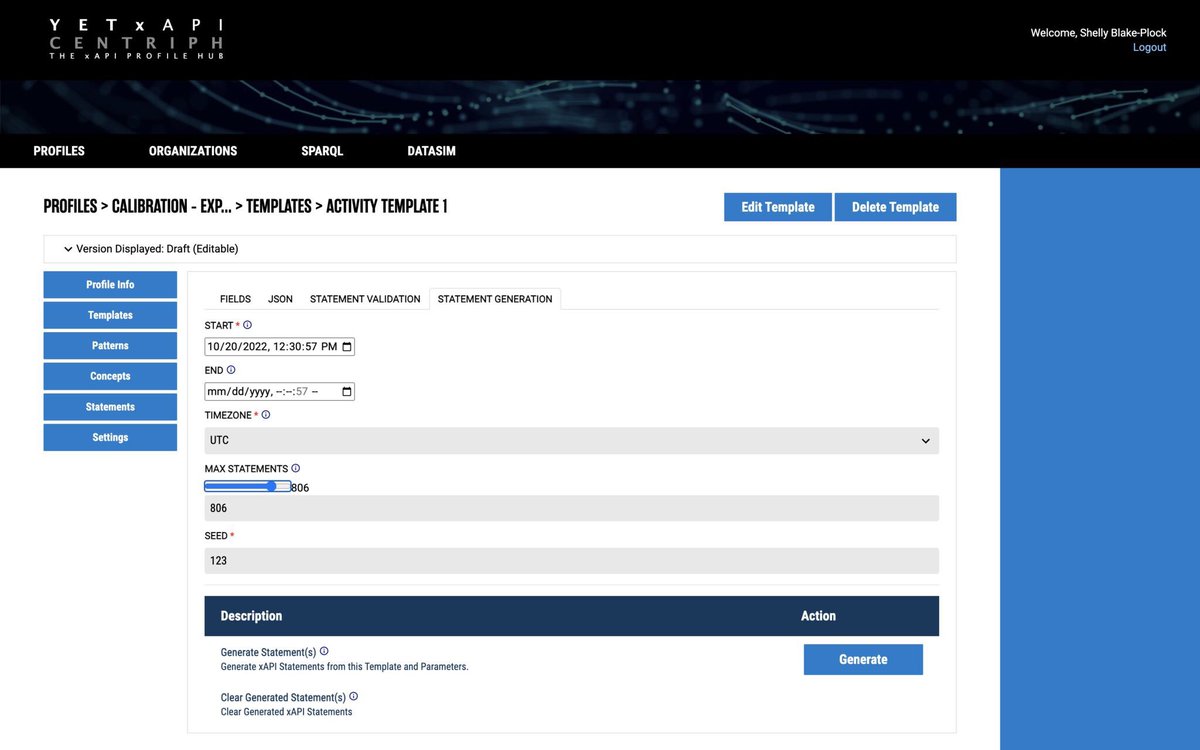Image resolution: width=1200 pixels, height=750 pixels.
Task: Open the ORGANIZATIONS menu
Action: 193,151
